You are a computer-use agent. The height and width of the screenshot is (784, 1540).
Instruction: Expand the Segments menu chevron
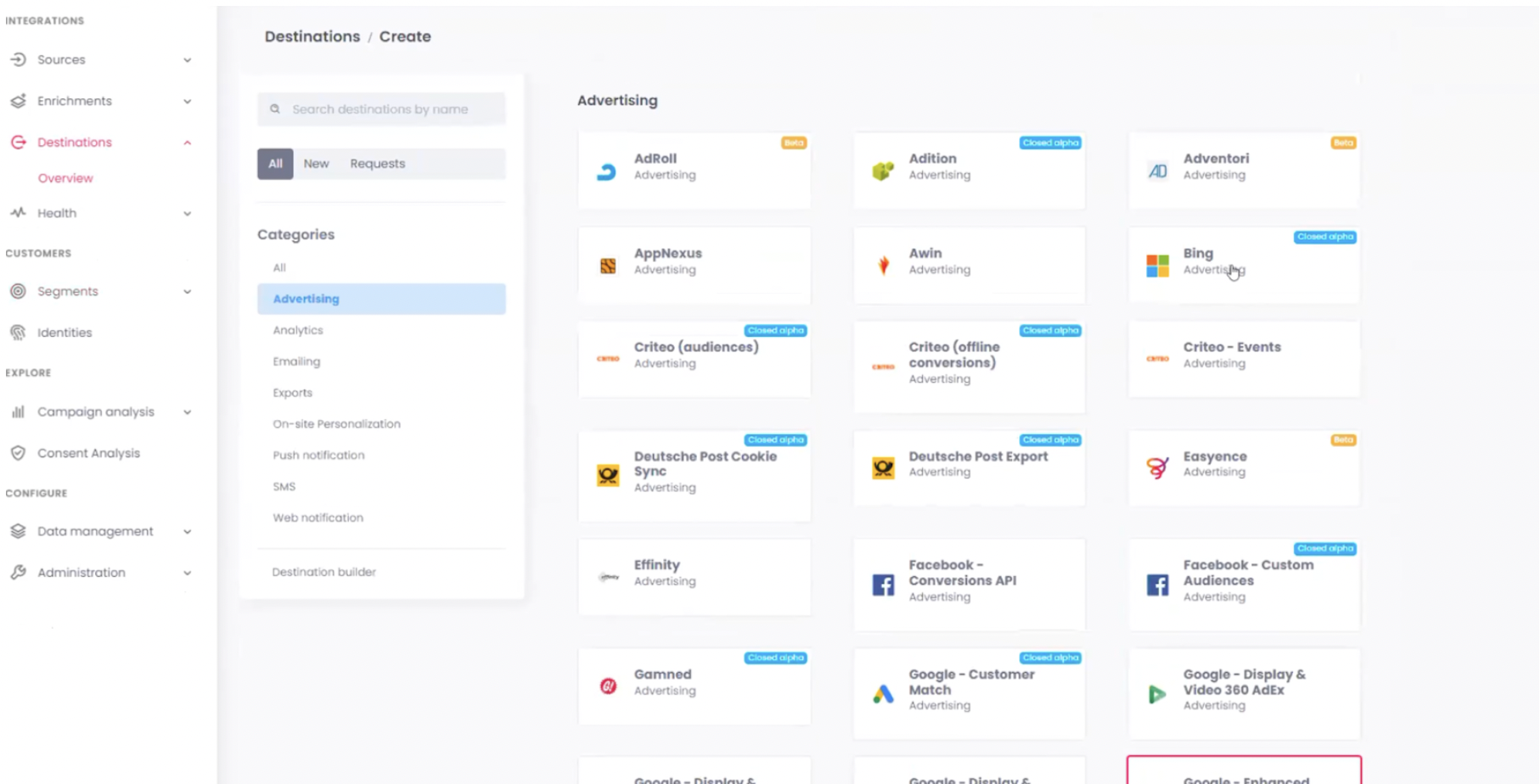pos(188,292)
